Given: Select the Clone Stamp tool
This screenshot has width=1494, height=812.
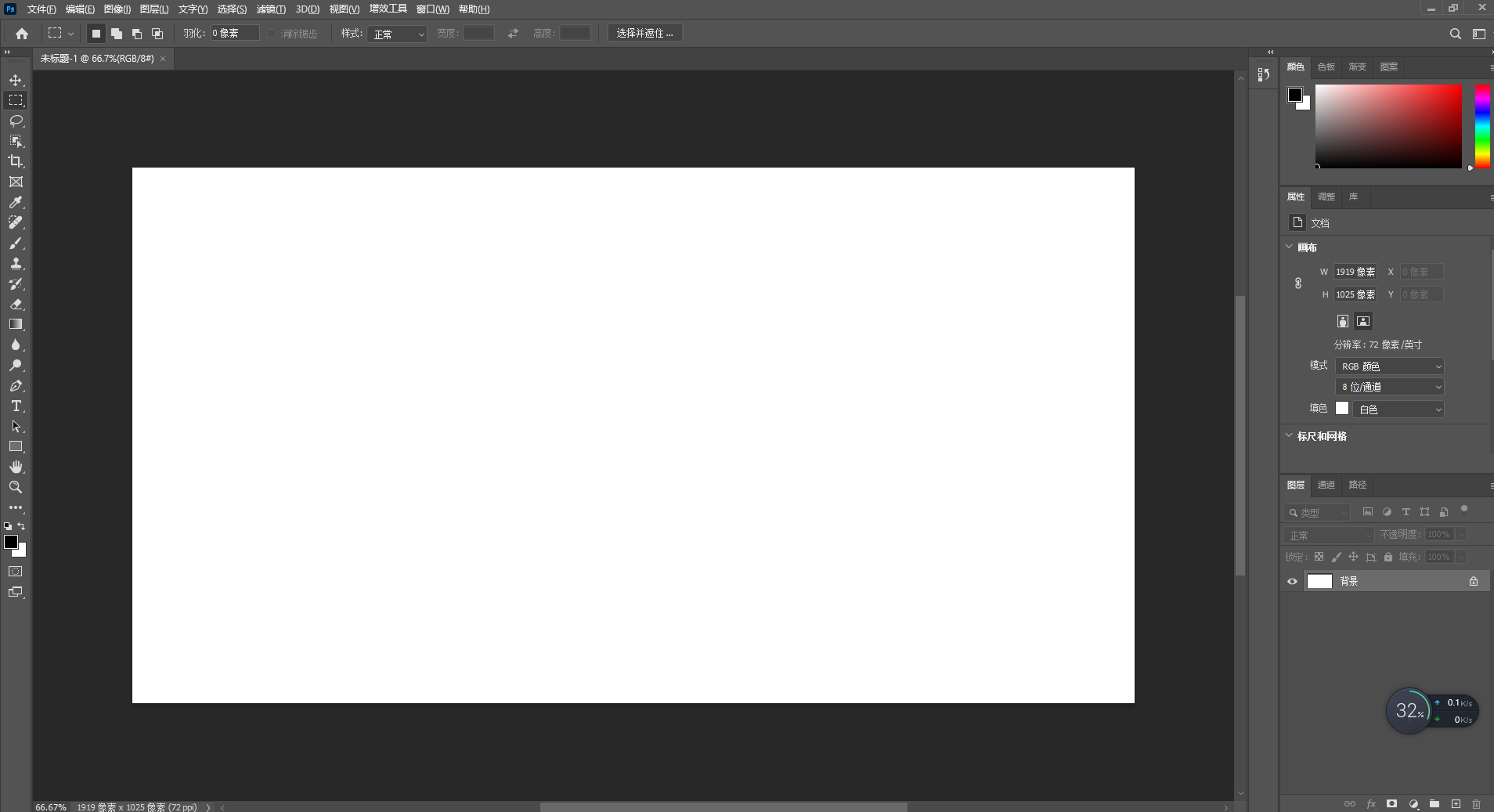Looking at the screenshot, I should [16, 263].
